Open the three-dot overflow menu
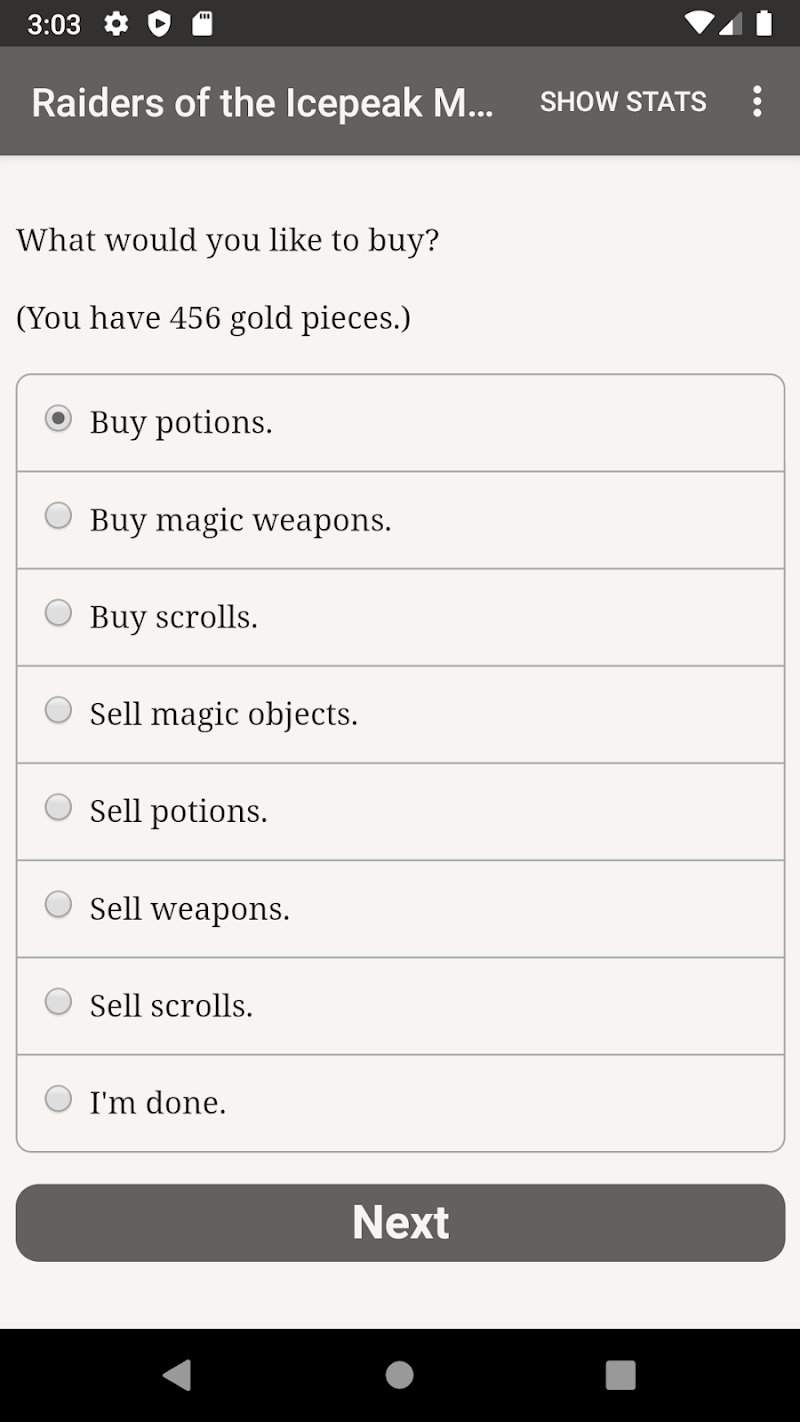This screenshot has height=1422, width=800. click(757, 101)
